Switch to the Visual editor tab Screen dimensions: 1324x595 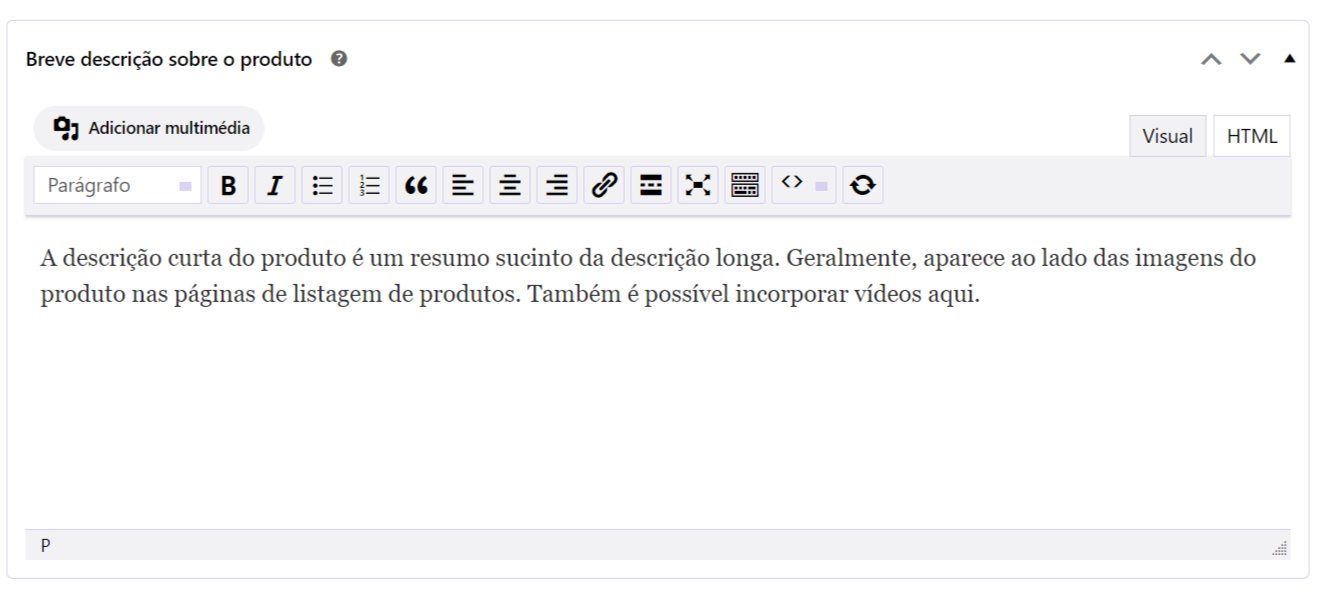click(x=1168, y=136)
